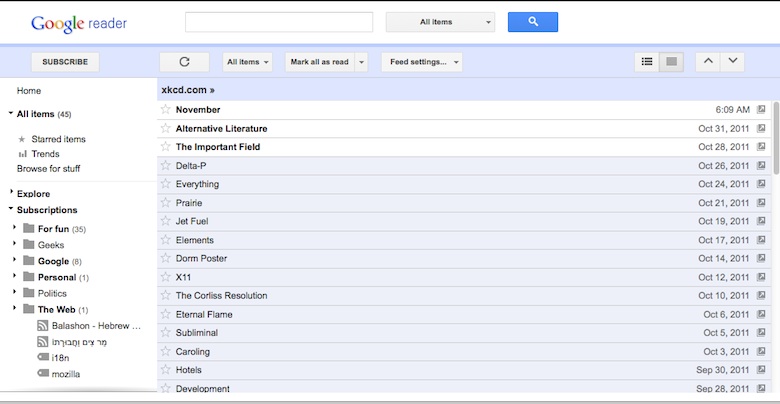Select the Balashon Hebrew feed icon
This screenshot has width=780, height=404.
coord(43,326)
